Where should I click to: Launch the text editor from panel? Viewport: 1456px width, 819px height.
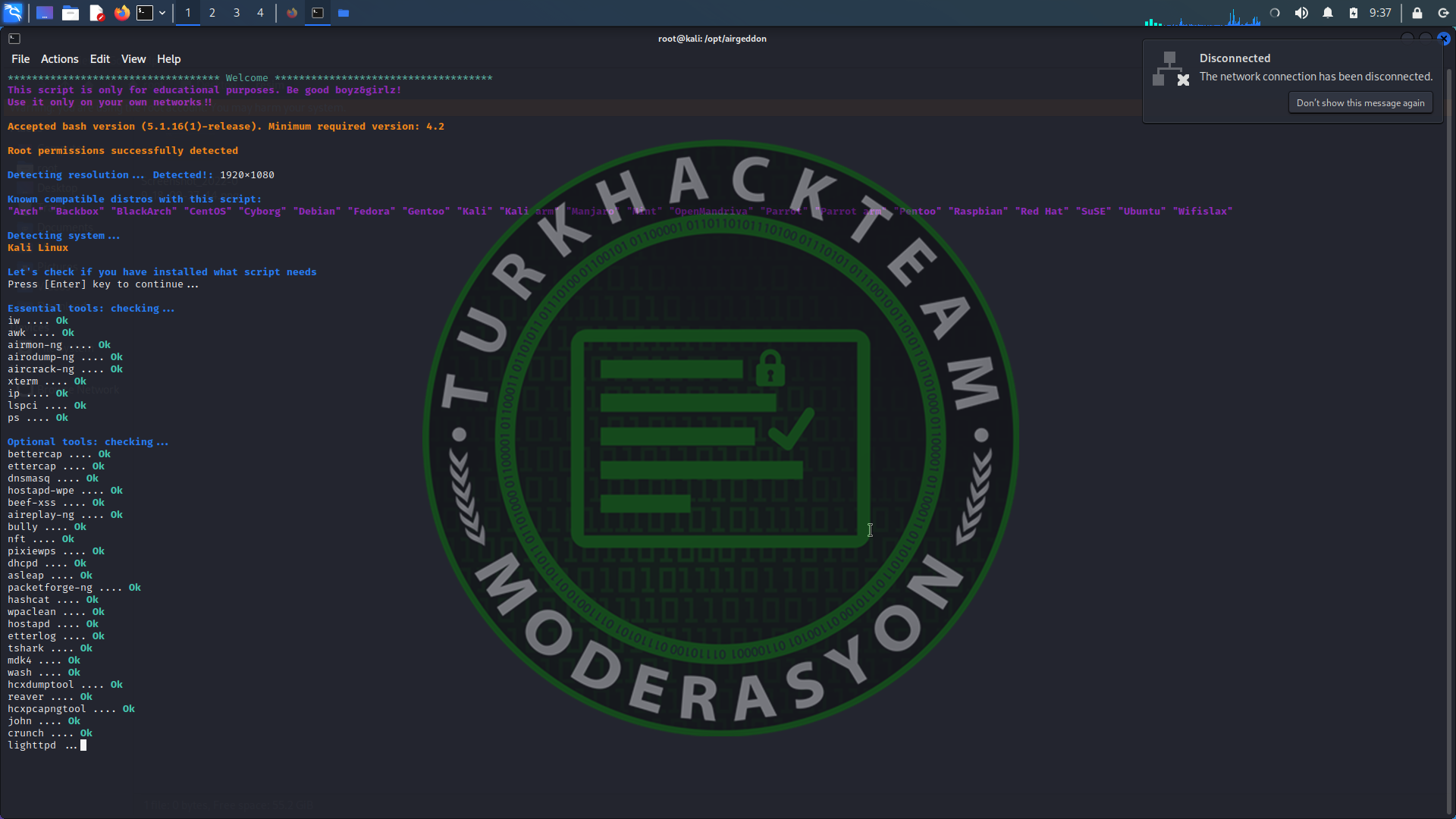(96, 13)
